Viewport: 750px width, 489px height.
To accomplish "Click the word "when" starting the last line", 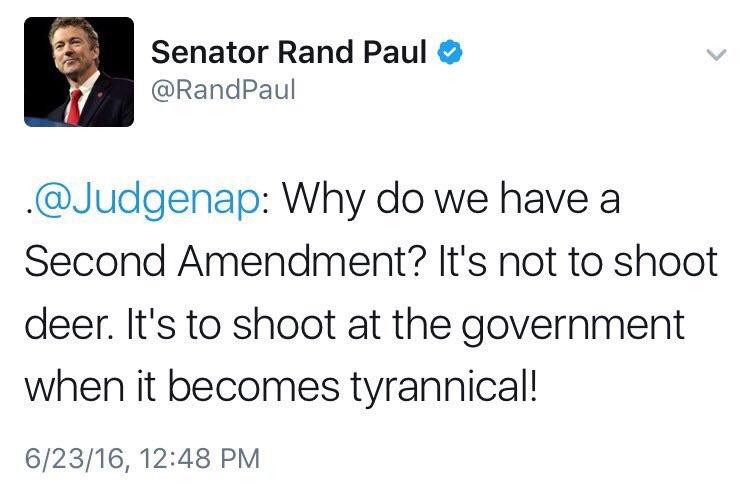I will click(74, 386).
